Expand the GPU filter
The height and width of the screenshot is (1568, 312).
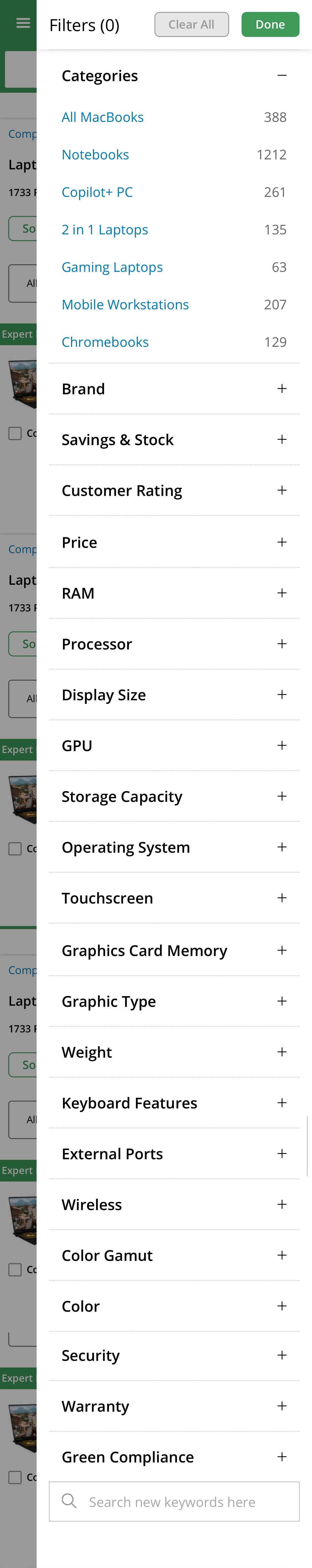pyautogui.click(x=282, y=744)
